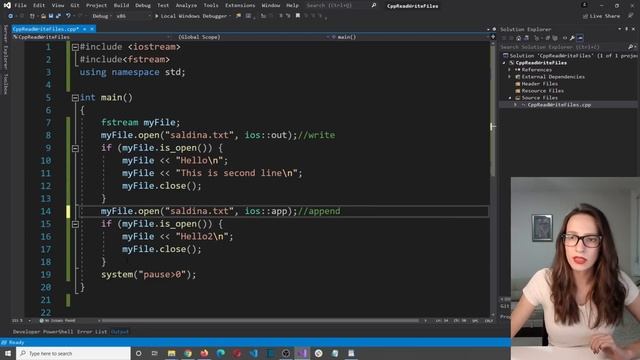
Task: Click the Undo toolbar icon
Action: [69, 16]
